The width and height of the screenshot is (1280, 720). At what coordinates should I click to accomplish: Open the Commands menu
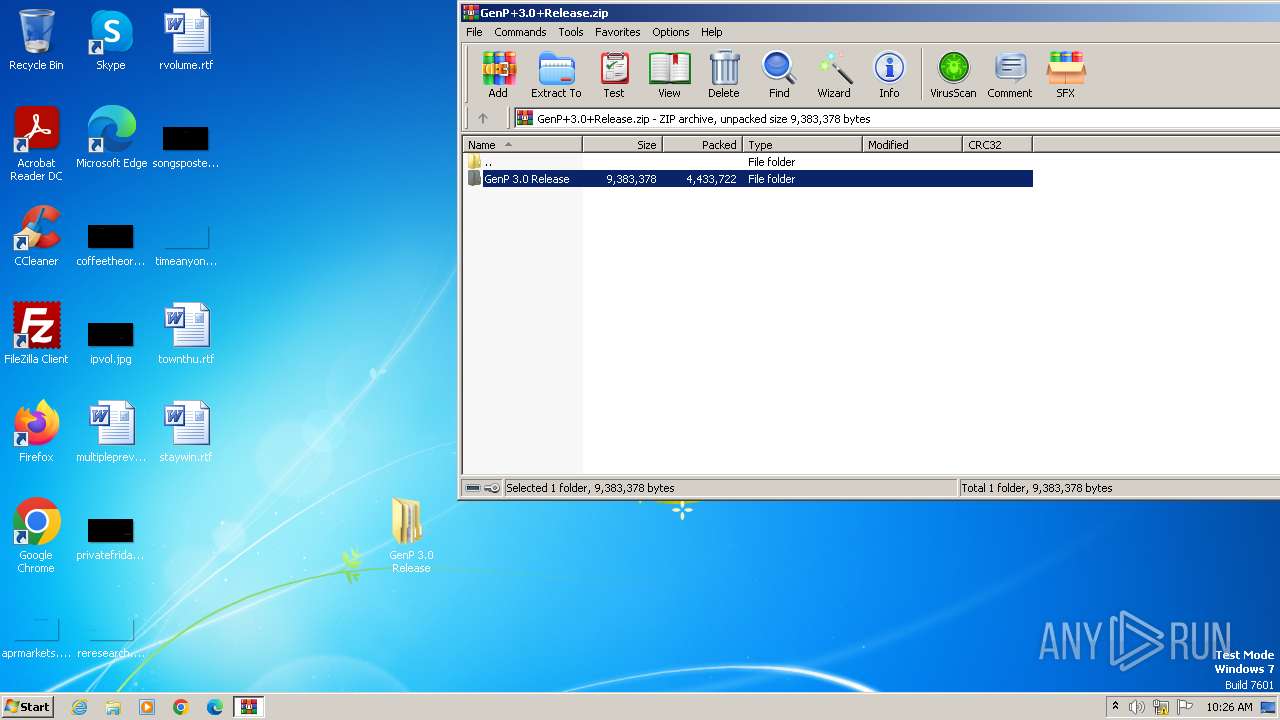(x=520, y=32)
